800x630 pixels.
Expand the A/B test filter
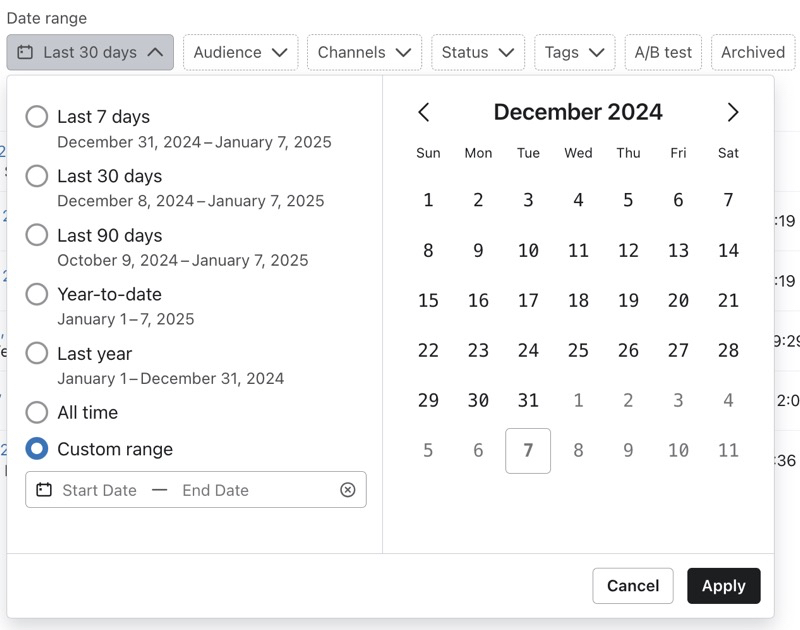pyautogui.click(x=663, y=52)
